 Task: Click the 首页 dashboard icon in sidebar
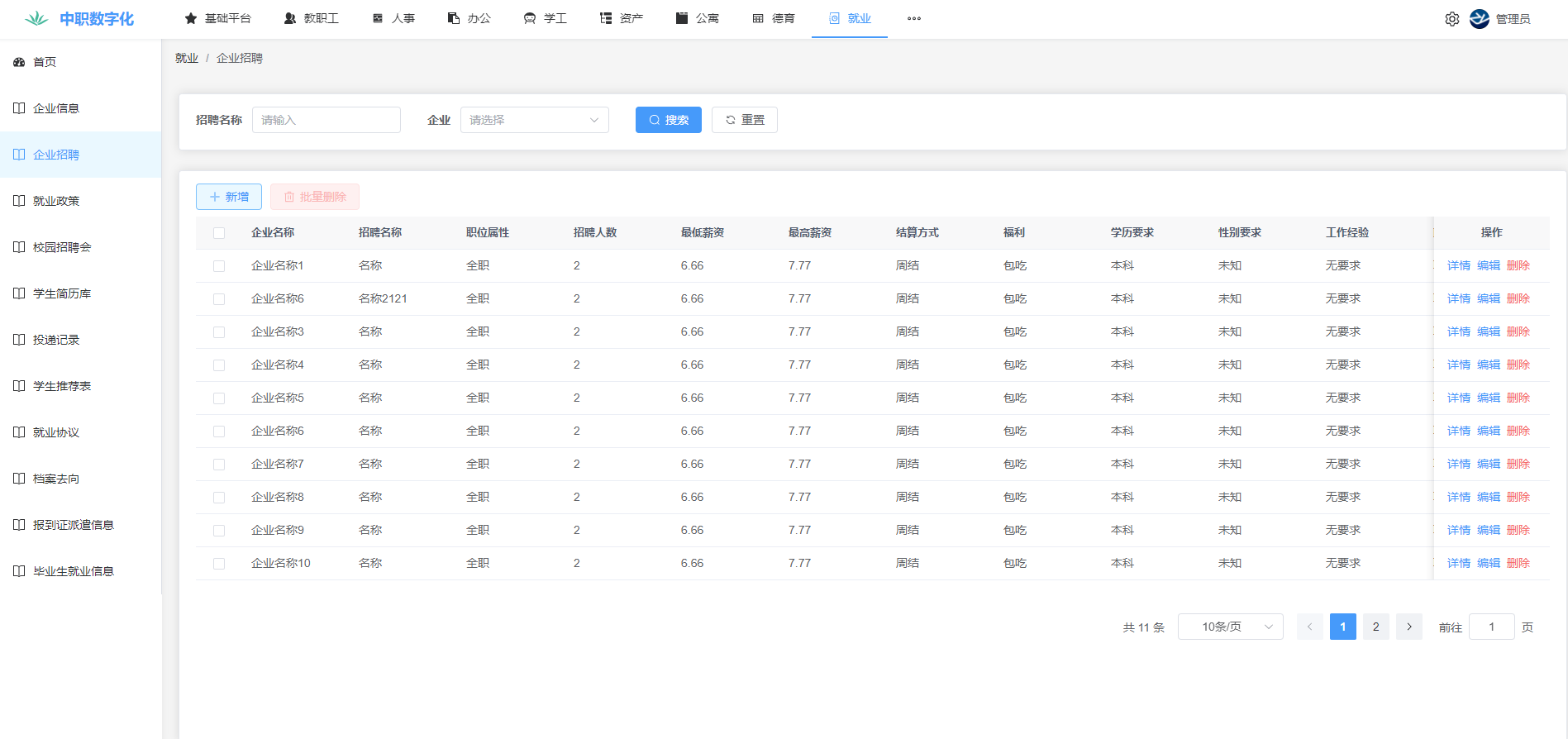pos(19,62)
